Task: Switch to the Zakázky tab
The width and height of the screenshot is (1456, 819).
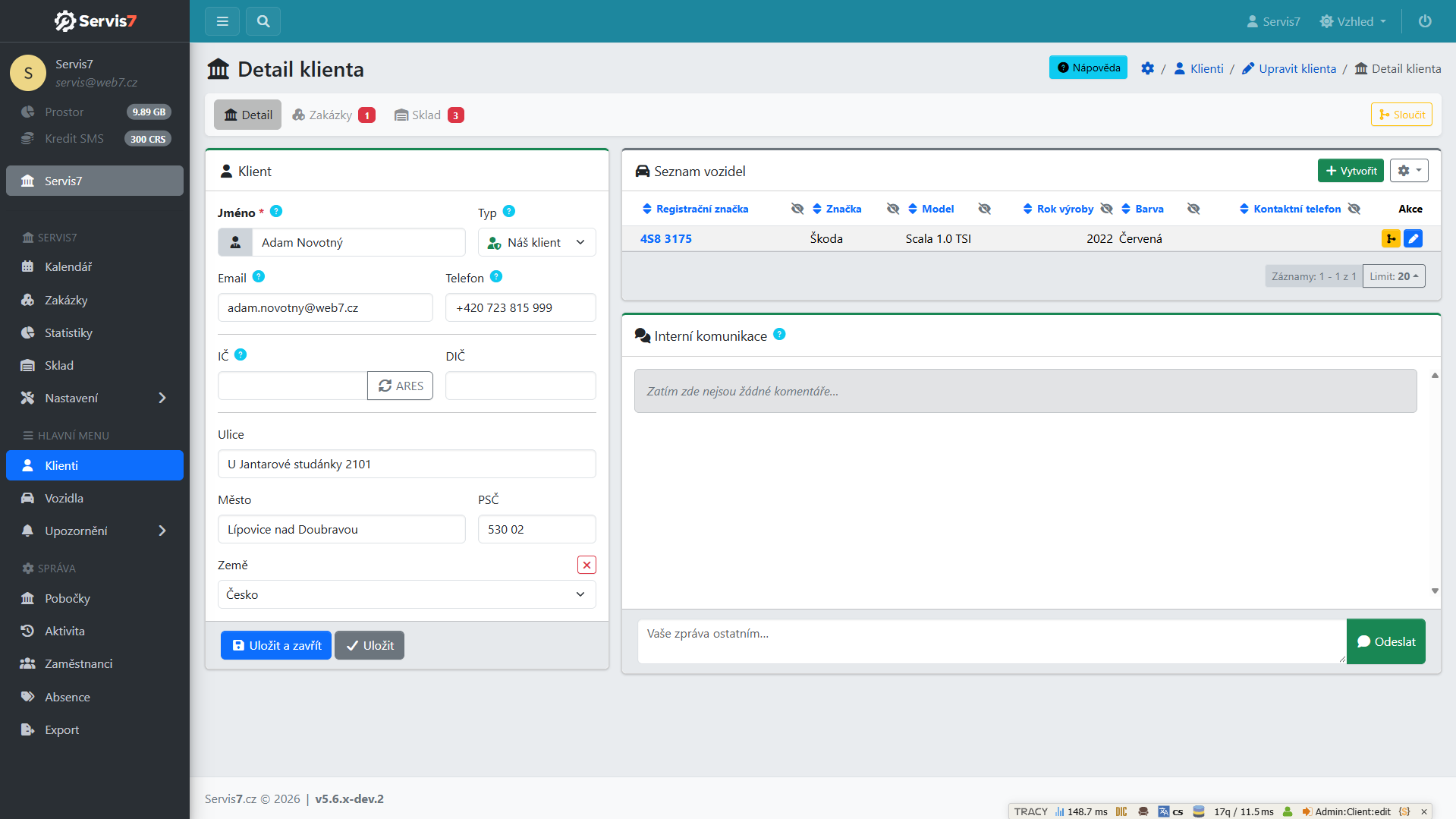Action: (333, 115)
